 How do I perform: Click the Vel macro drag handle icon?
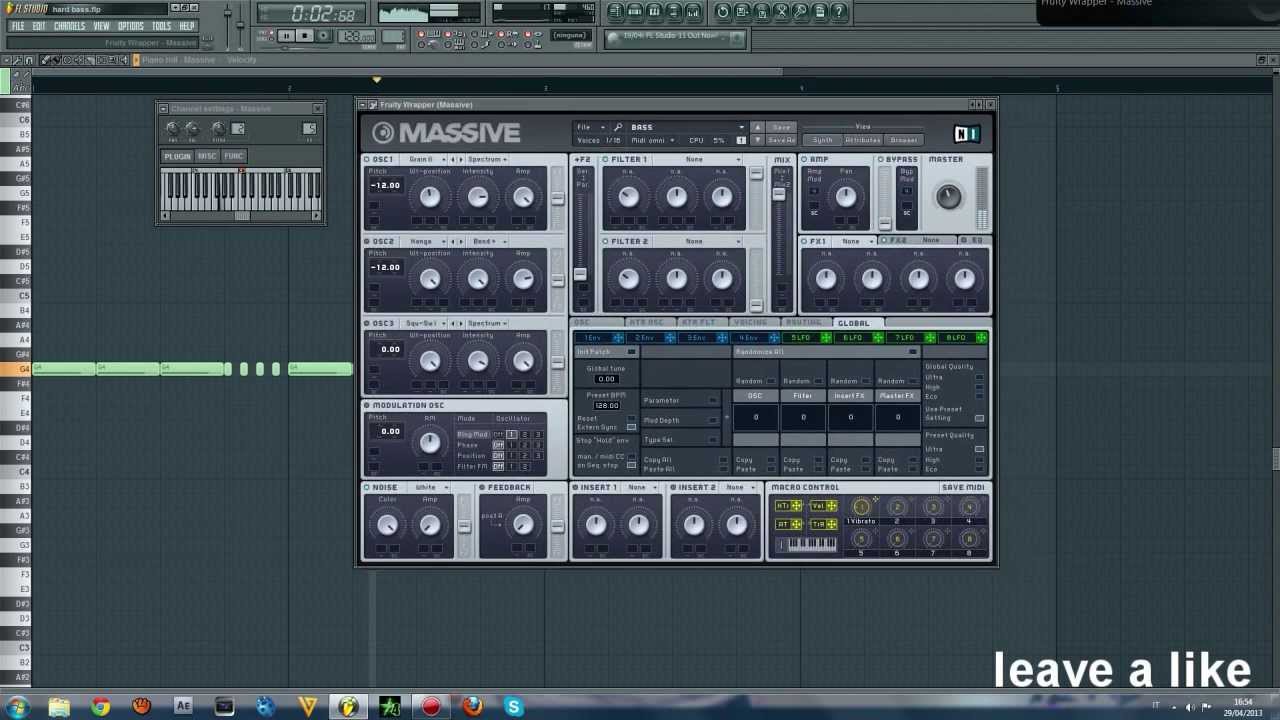coord(831,506)
